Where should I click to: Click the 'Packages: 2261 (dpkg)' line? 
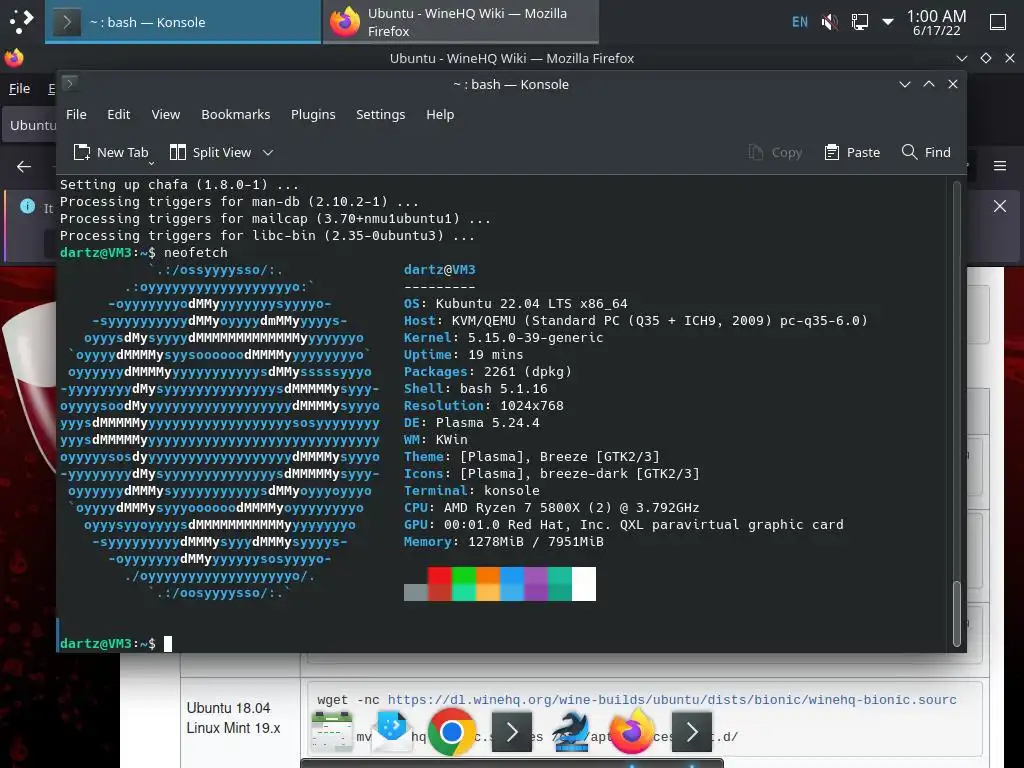tap(487, 372)
